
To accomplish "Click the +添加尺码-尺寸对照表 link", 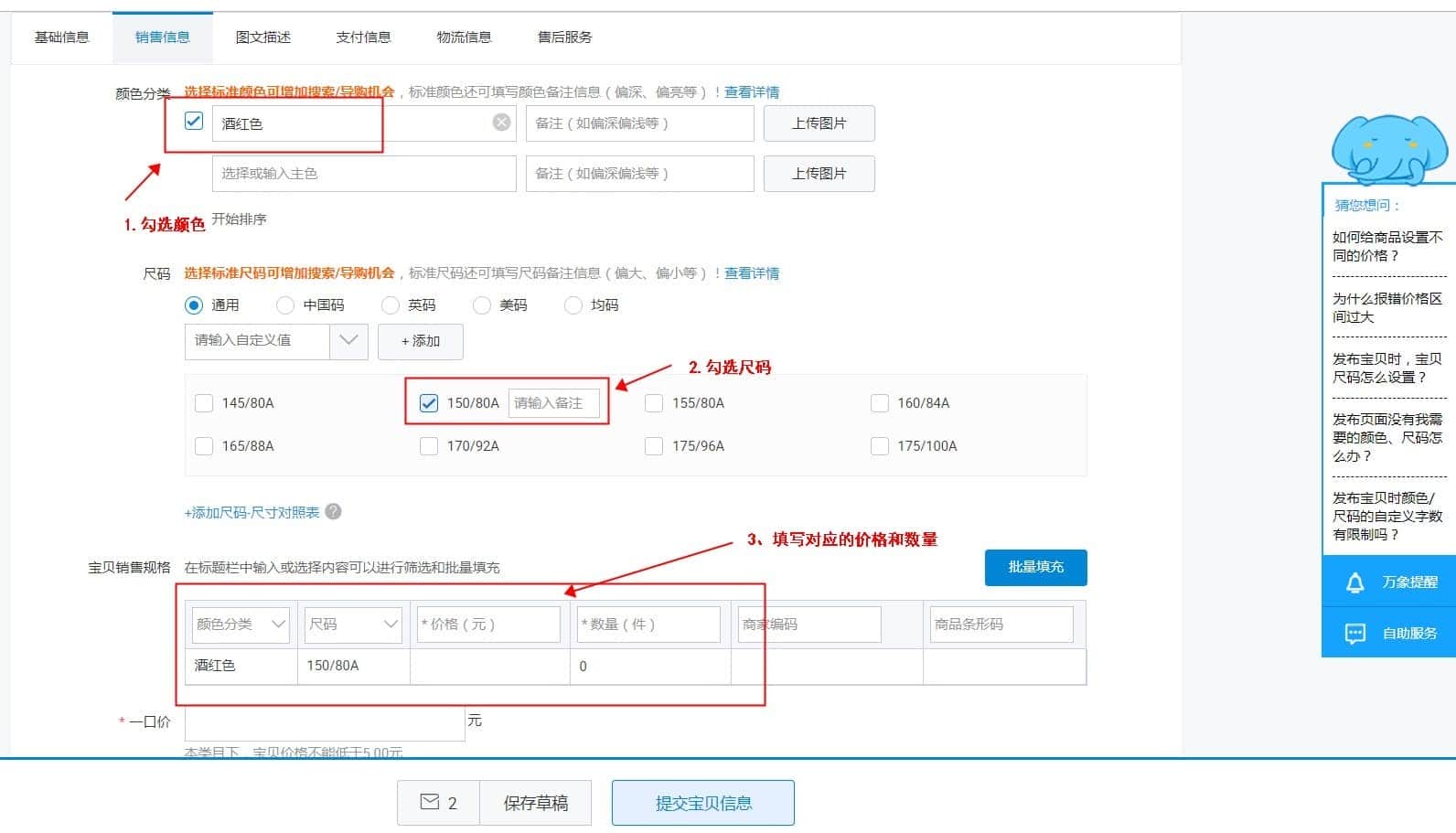I will (x=252, y=513).
